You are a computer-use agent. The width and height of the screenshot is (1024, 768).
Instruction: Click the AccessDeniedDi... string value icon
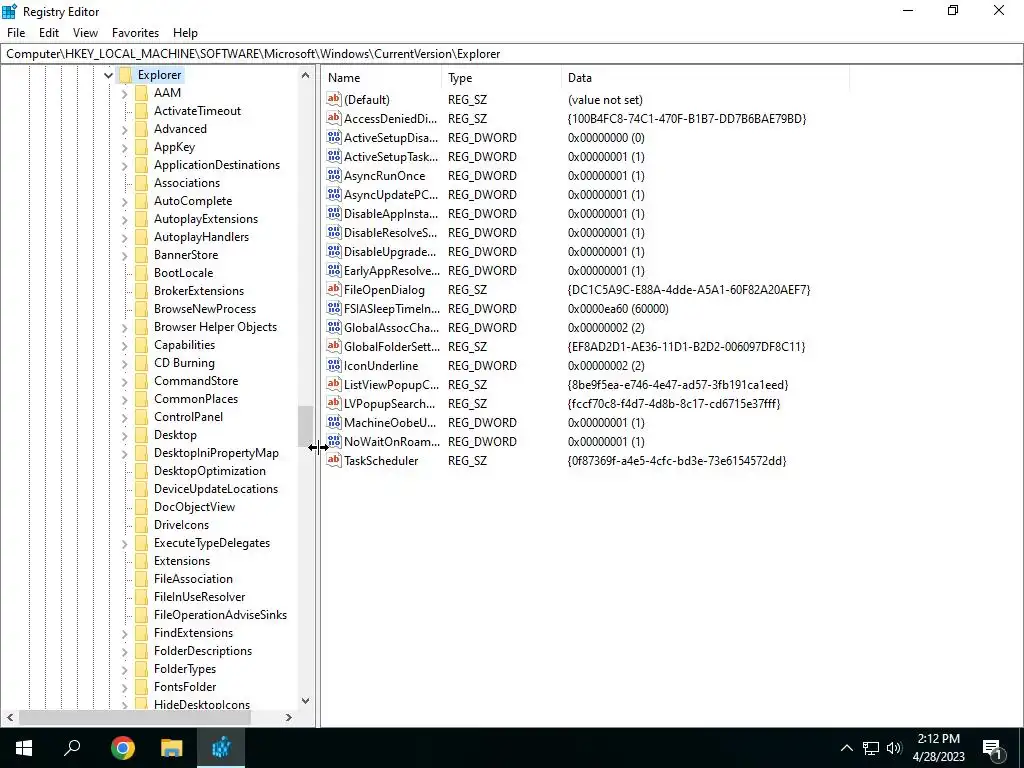click(334, 118)
